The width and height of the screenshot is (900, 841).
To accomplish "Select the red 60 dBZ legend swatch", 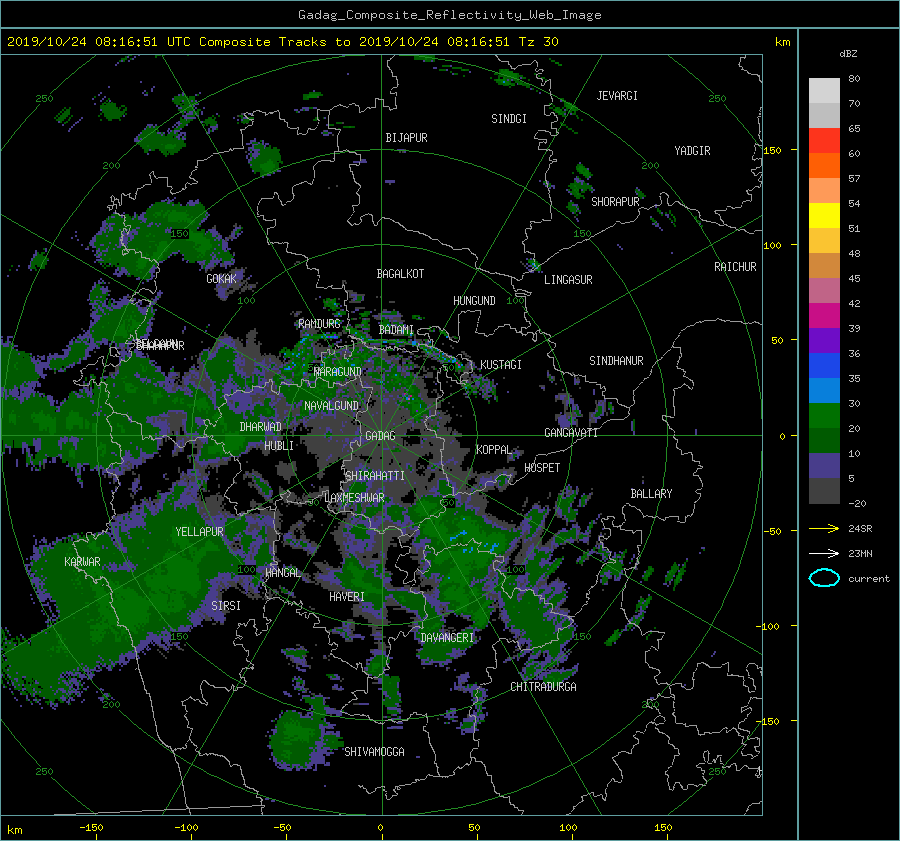I will (824, 140).
